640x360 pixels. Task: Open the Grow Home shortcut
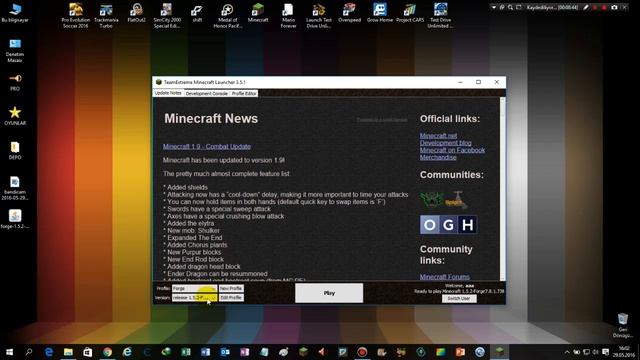(x=380, y=13)
